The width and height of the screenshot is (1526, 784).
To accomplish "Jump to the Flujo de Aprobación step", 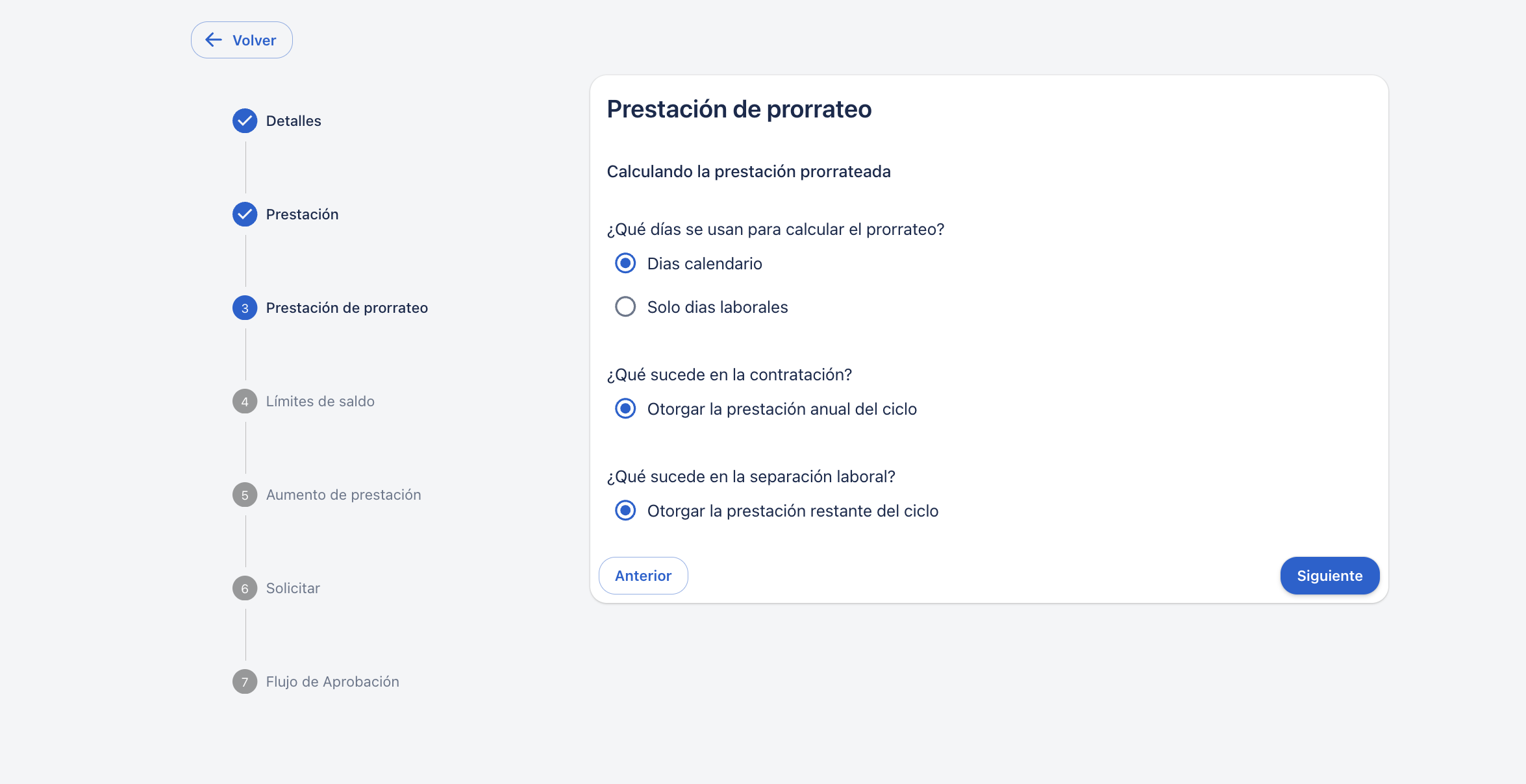I will 332,681.
